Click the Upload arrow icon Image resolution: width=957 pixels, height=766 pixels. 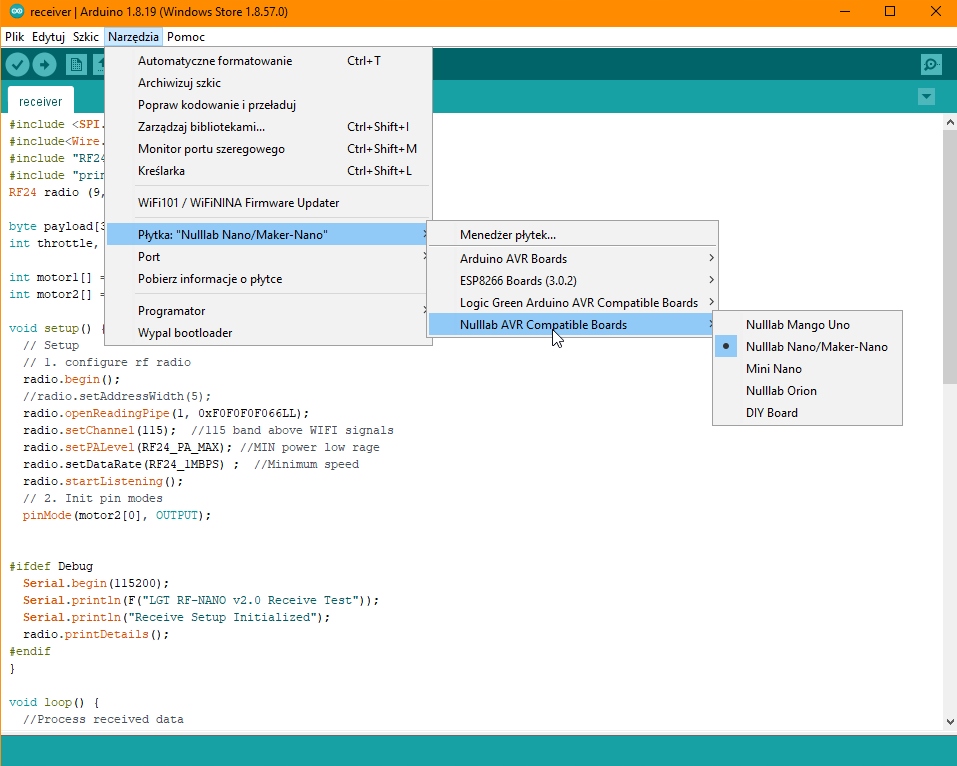[x=44, y=65]
